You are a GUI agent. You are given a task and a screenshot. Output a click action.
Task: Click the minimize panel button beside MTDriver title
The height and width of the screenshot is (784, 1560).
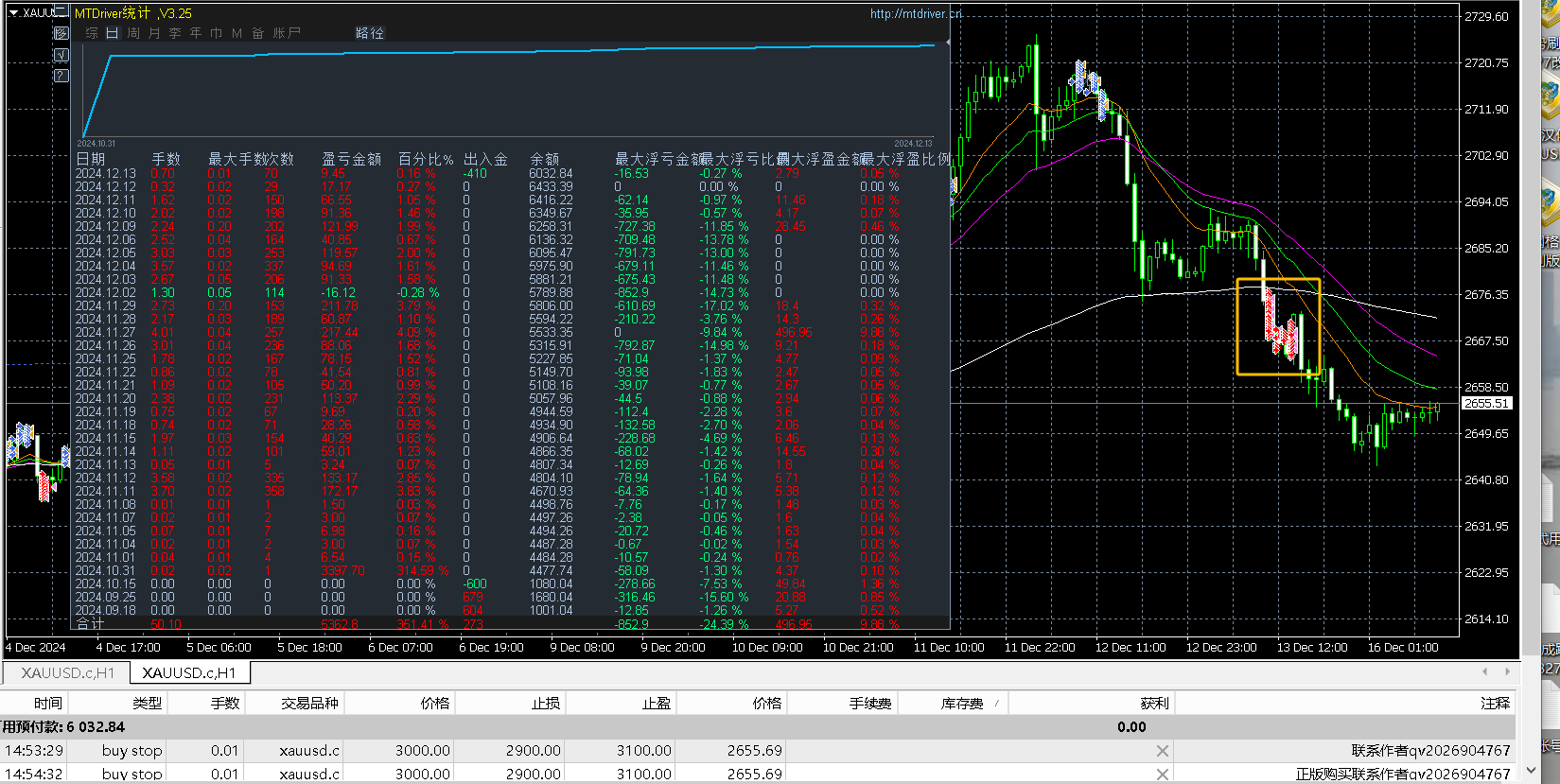[61, 12]
